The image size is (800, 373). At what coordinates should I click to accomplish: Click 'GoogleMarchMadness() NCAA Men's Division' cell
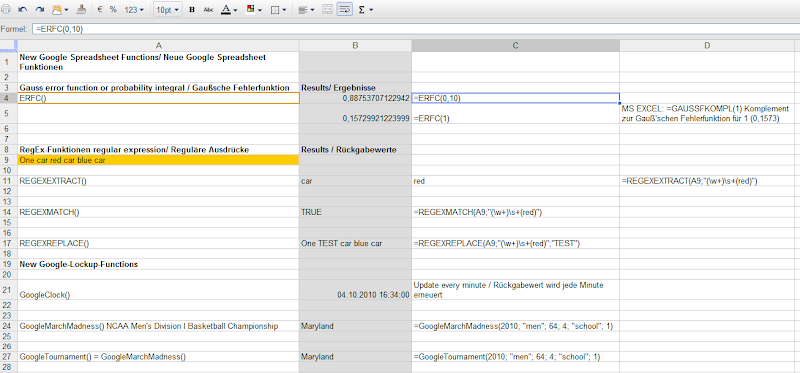click(158, 326)
